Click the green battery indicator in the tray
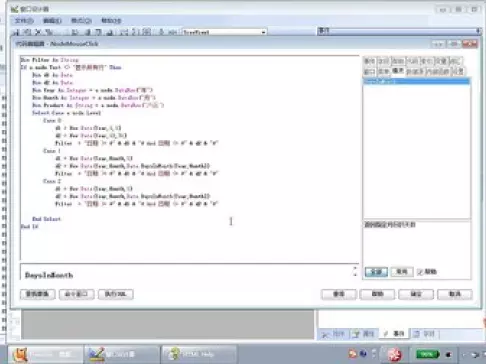The width and height of the screenshot is (486, 364). pyautogui.click(x=428, y=354)
